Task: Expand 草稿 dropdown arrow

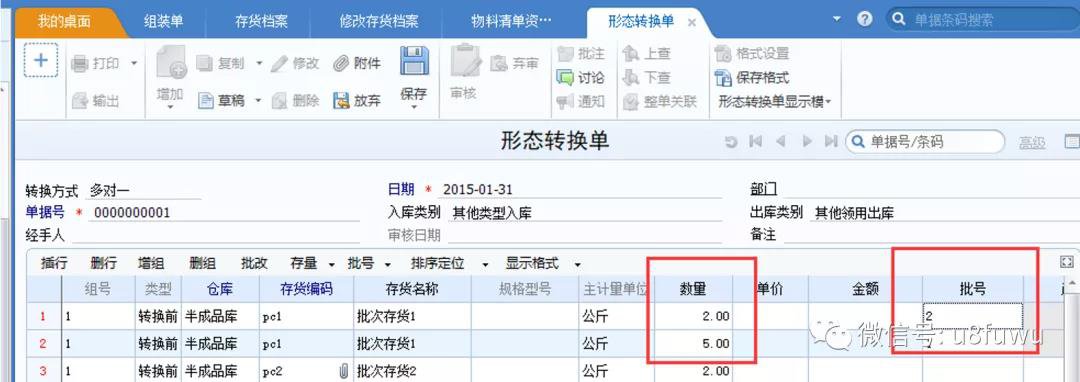Action: [x=258, y=101]
